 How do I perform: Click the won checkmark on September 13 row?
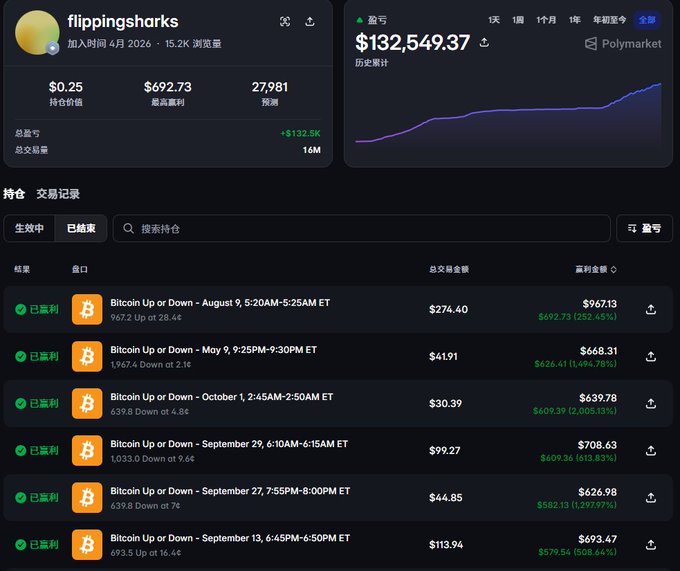coord(20,545)
